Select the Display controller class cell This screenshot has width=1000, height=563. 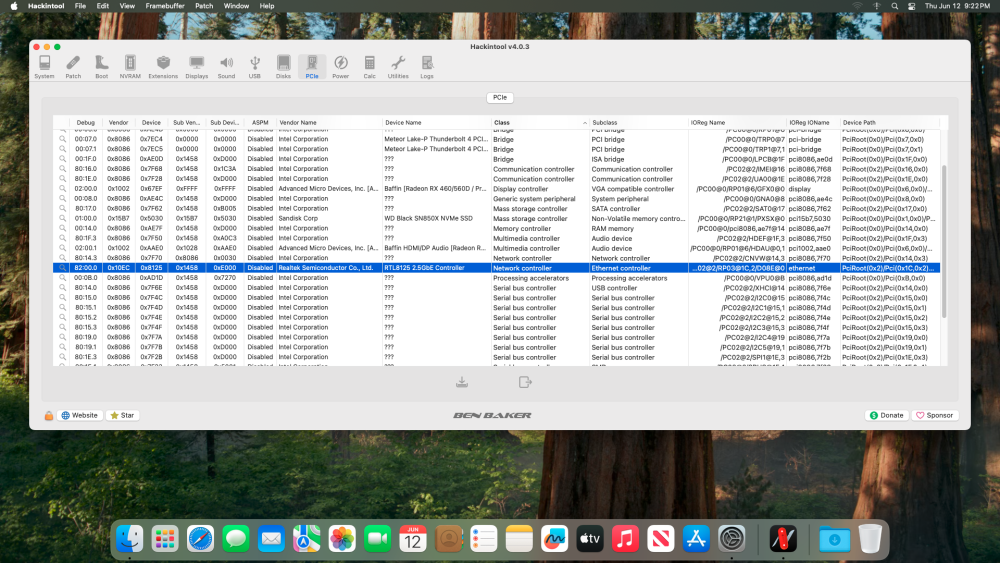click(540, 189)
